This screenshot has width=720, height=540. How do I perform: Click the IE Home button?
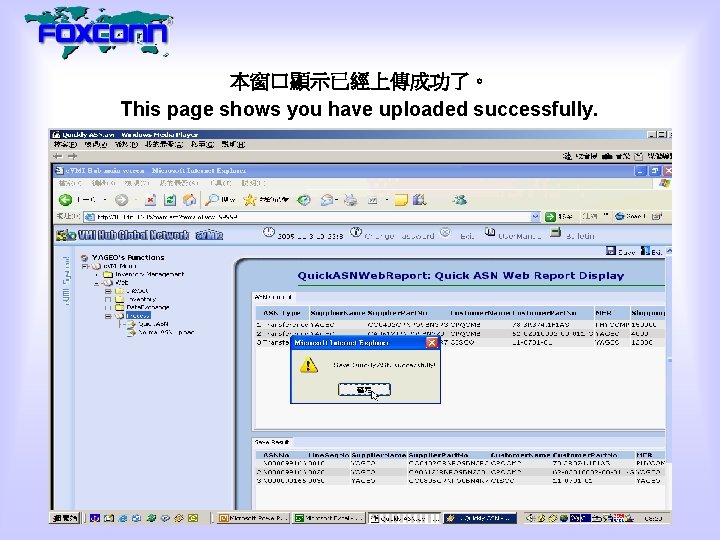click(x=190, y=200)
